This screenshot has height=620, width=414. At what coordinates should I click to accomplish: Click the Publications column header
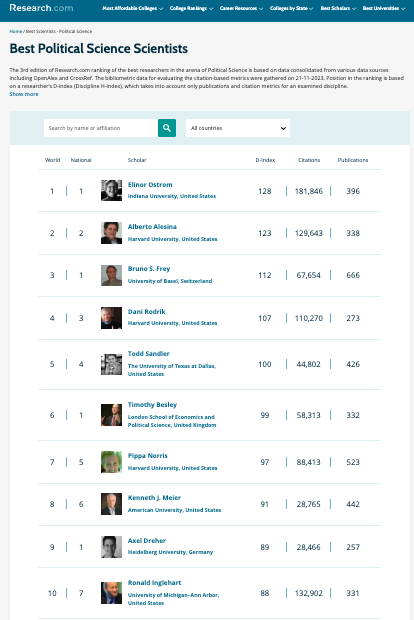pos(353,160)
